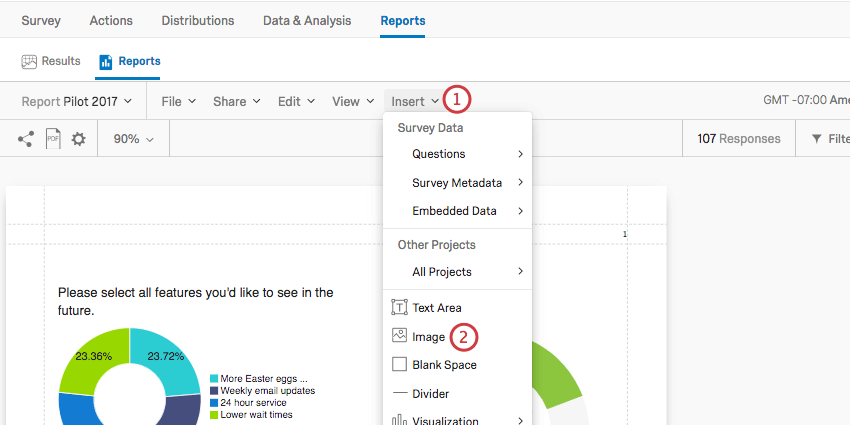Click the Reports sub-tab icon
The width and height of the screenshot is (850, 425).
tap(106, 62)
